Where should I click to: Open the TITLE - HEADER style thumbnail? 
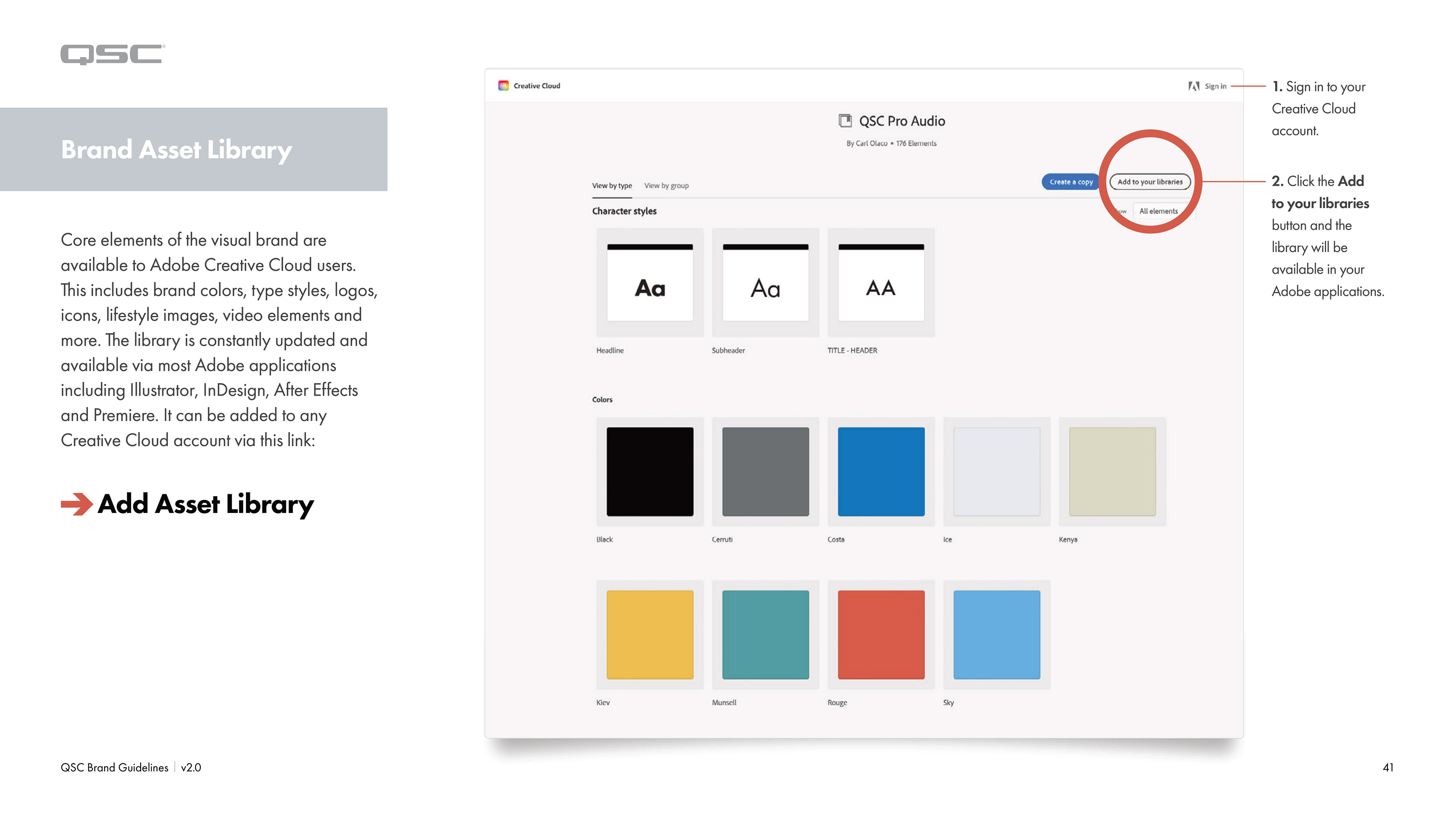coord(880,283)
